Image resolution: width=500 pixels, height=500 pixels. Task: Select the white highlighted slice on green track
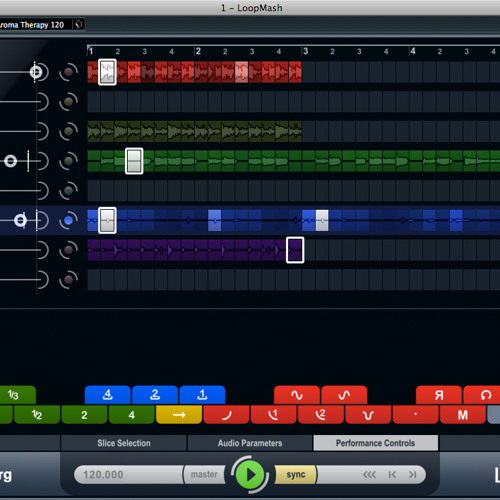[x=134, y=161]
